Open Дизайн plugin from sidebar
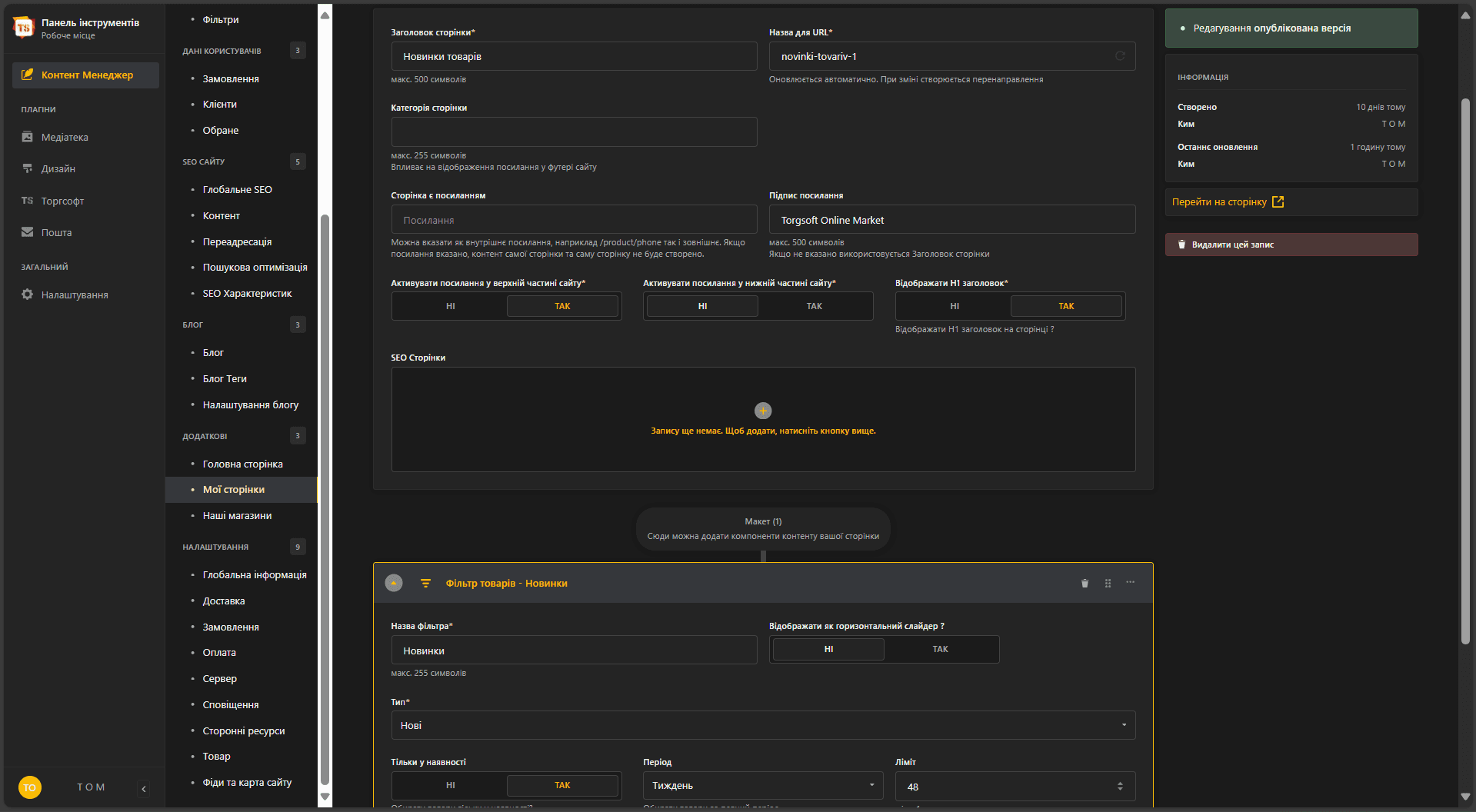Image resolution: width=1476 pixels, height=812 pixels. [x=58, y=168]
